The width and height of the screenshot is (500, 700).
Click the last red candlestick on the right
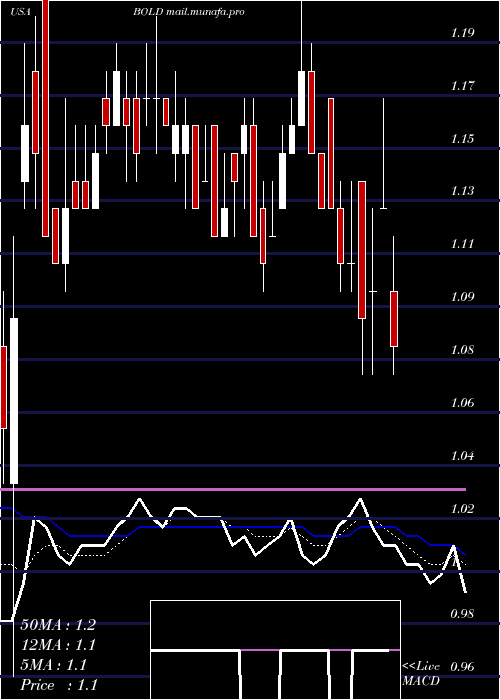(x=394, y=319)
